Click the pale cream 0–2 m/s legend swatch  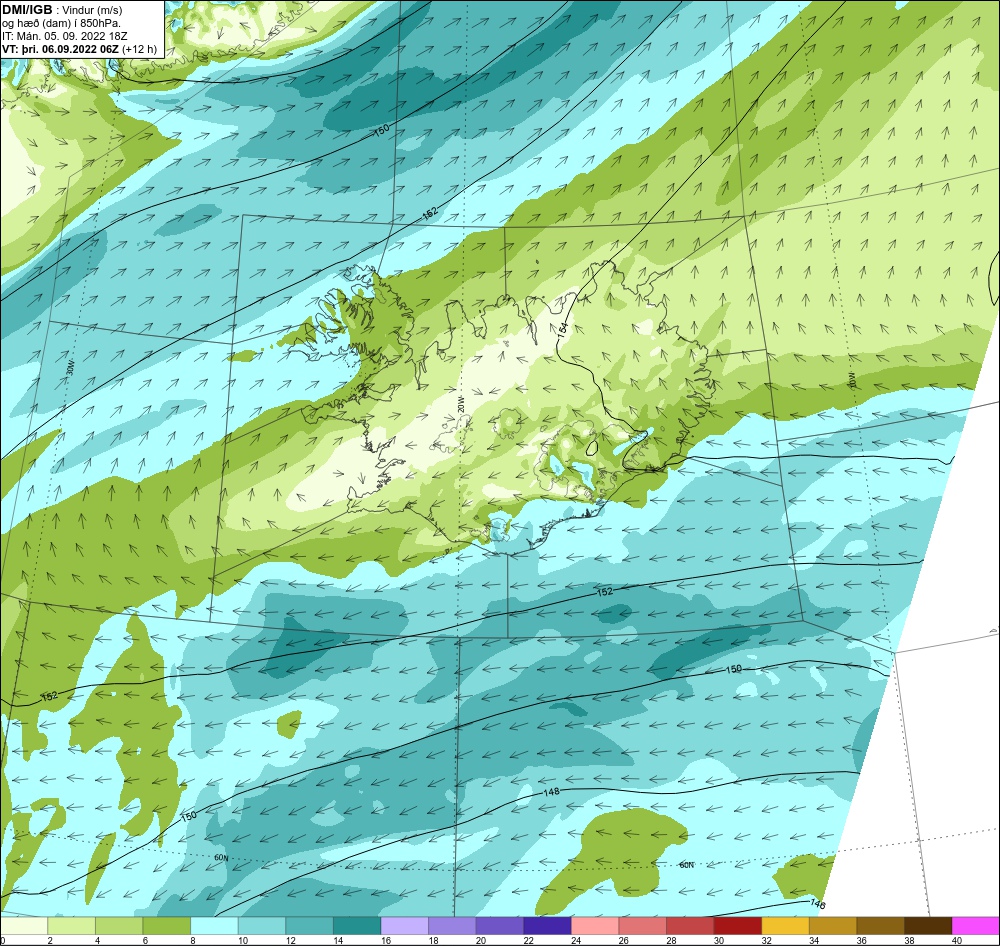(24, 926)
